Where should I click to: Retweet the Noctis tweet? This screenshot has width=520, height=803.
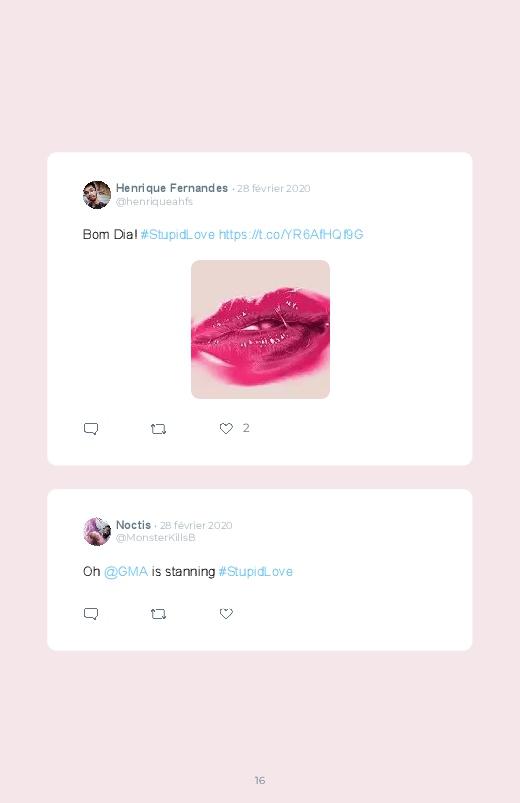[x=158, y=614]
